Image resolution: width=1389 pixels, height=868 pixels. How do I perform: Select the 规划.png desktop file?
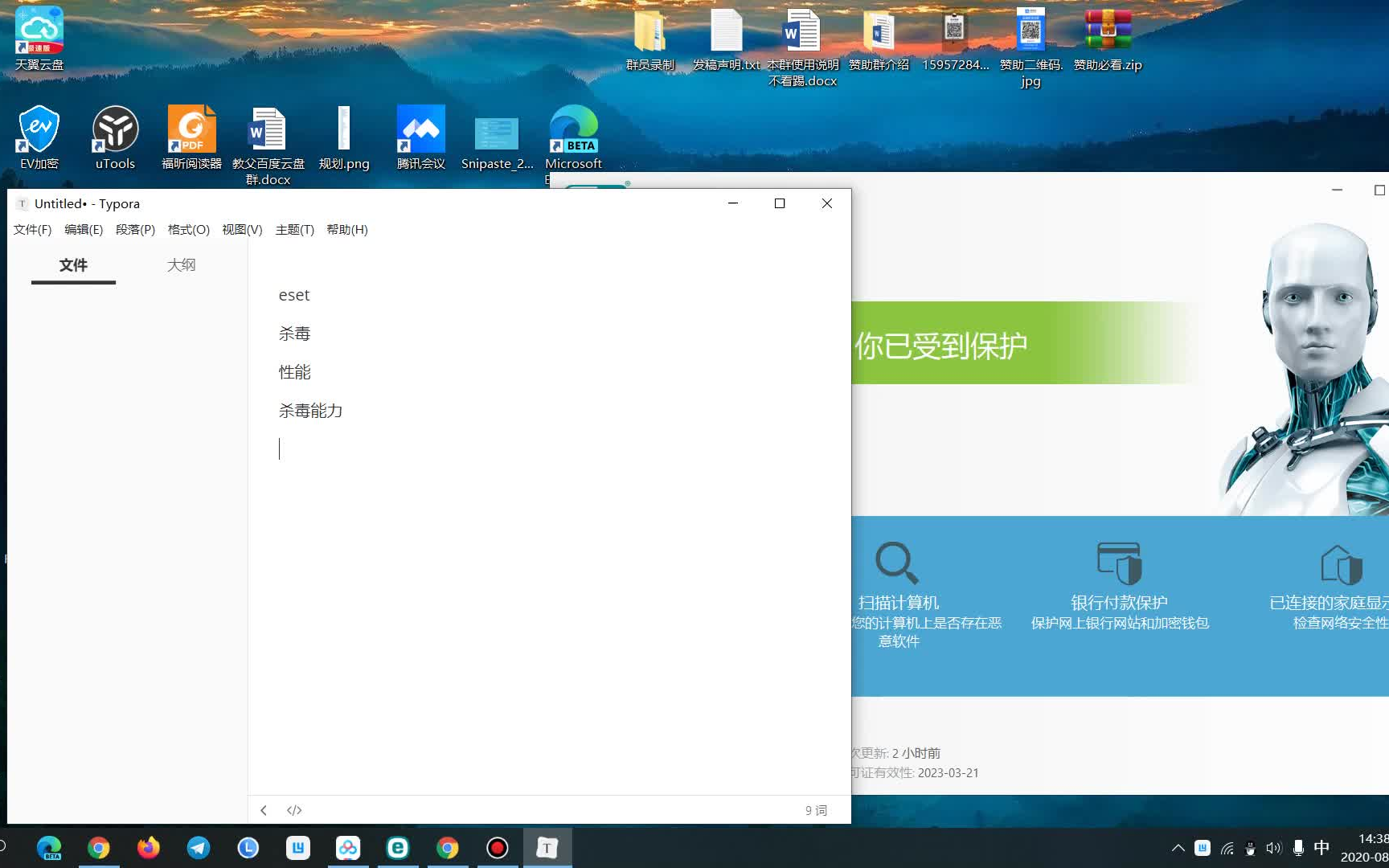[x=344, y=137]
